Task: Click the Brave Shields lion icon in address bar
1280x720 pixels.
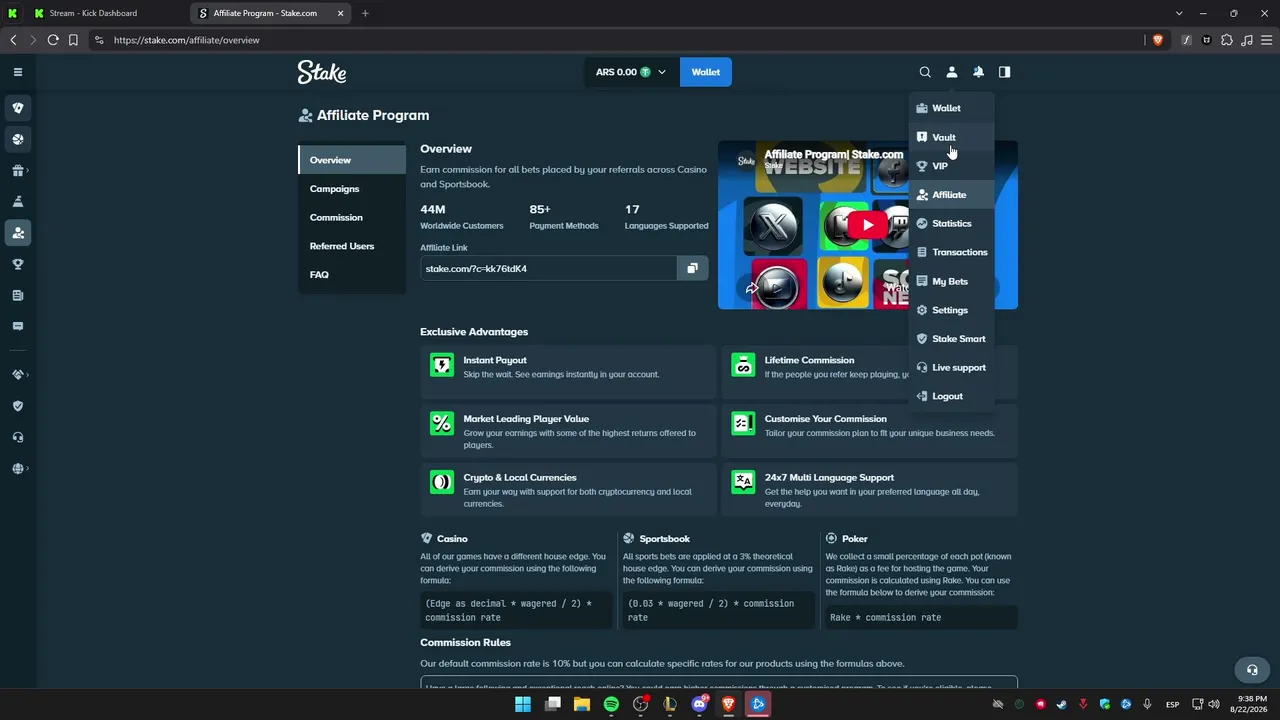Action: click(1158, 40)
